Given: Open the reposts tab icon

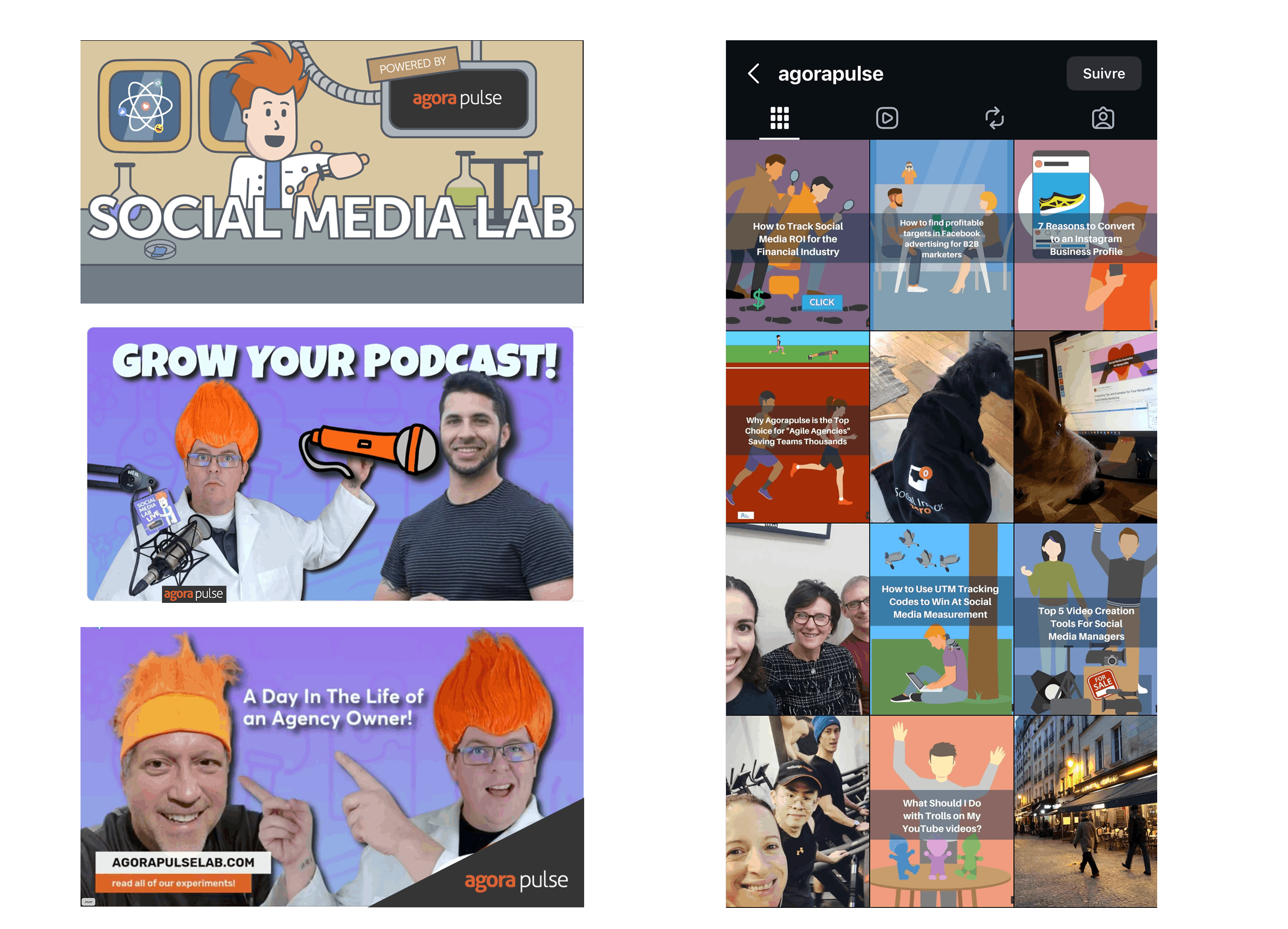Looking at the screenshot, I should click(x=994, y=118).
